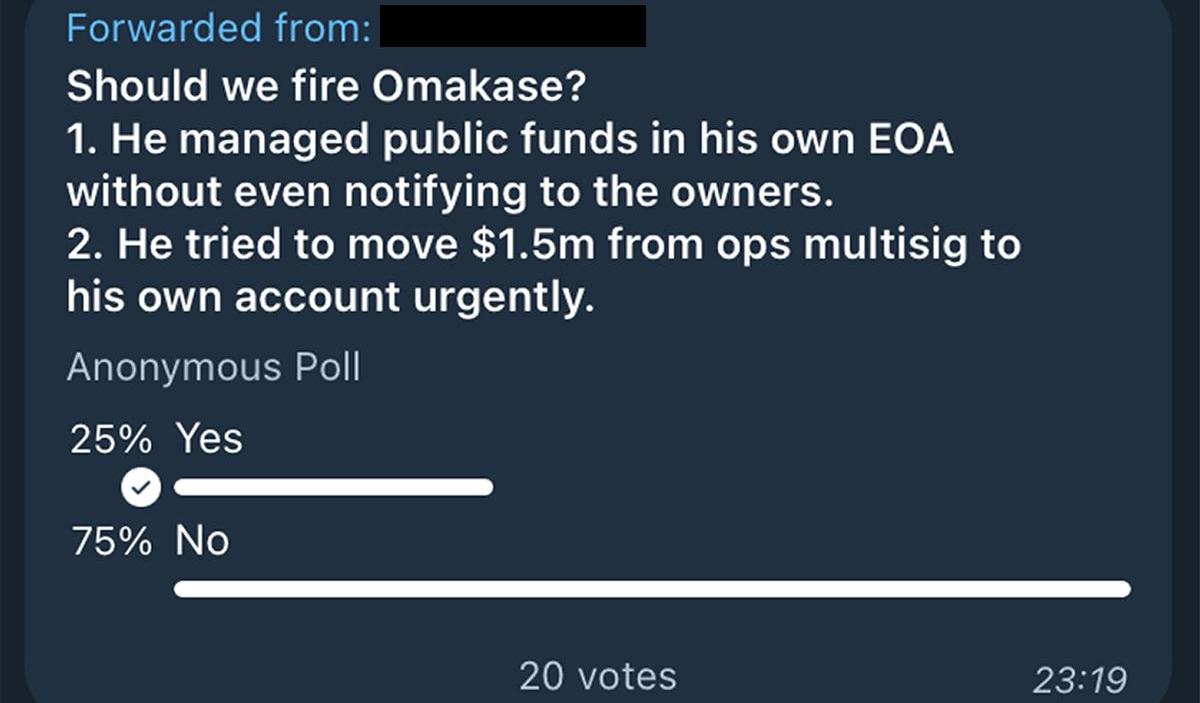Click the "his own account urgently" line
Screen dimensions: 1200x703
tap(330, 298)
